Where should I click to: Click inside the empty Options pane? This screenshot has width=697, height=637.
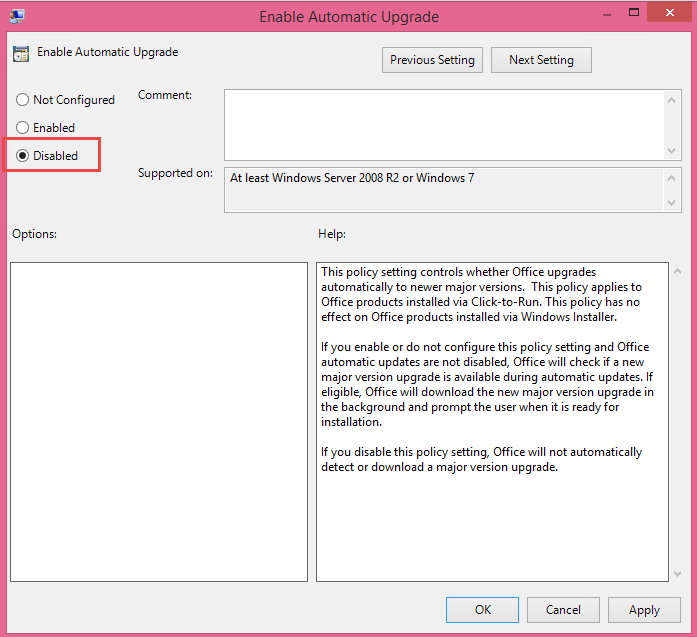click(x=159, y=421)
